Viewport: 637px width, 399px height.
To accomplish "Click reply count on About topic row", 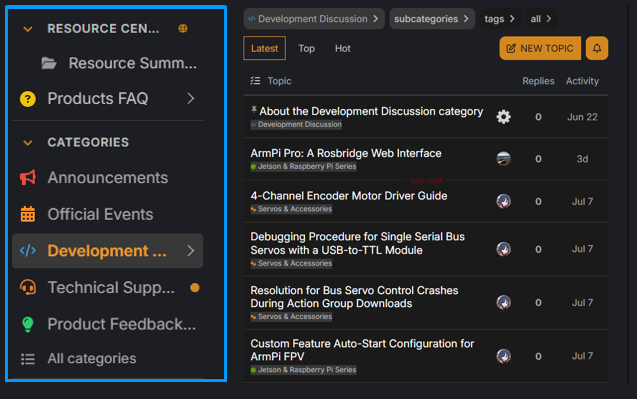I will coord(538,117).
